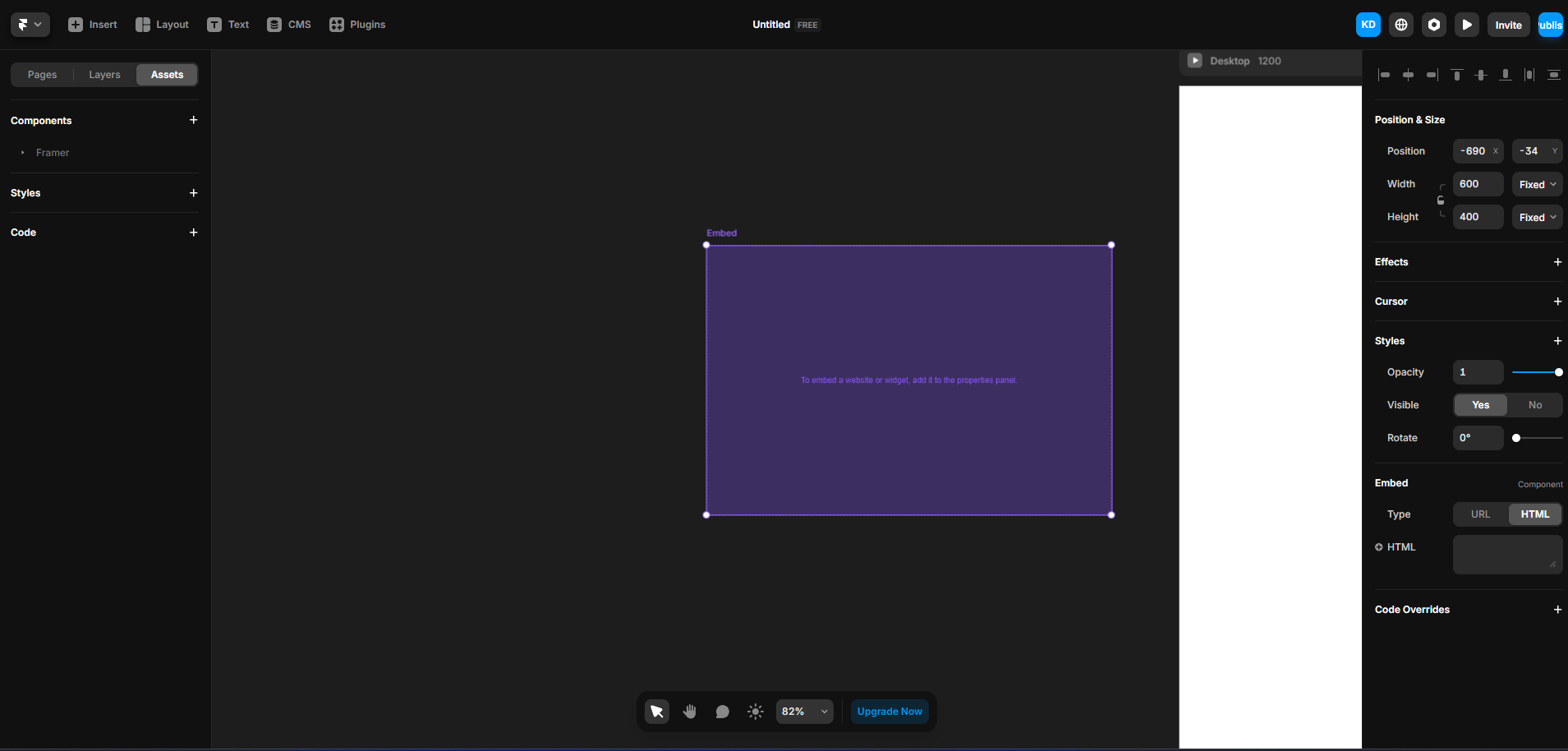Select HTML embed type

1534,514
